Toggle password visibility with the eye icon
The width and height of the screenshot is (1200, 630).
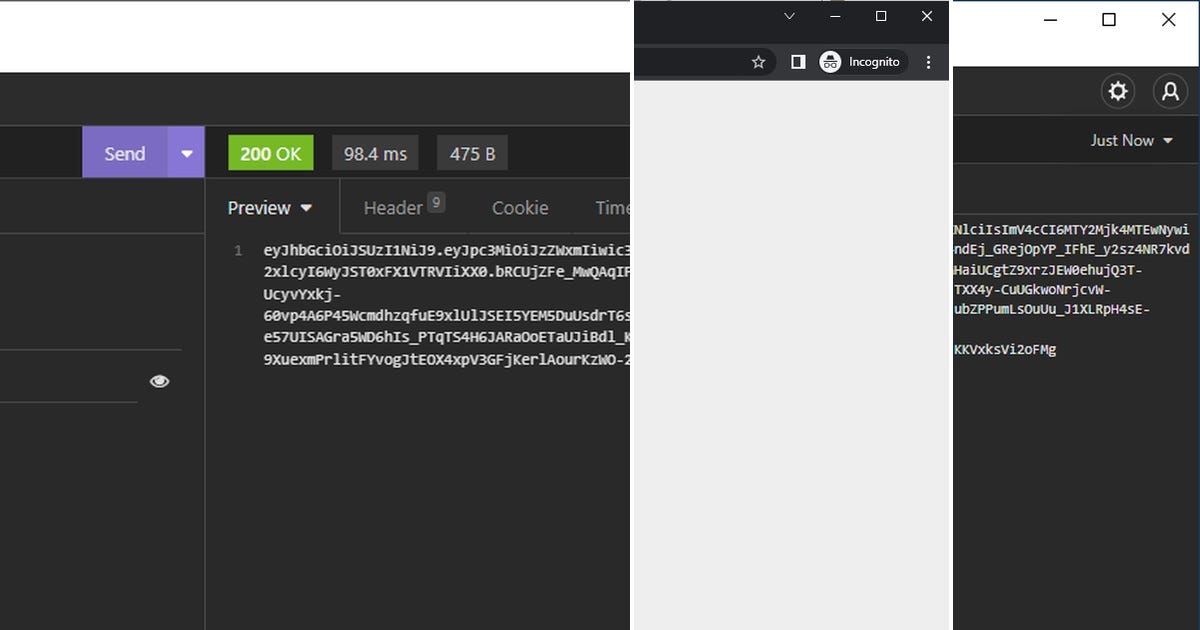click(x=159, y=381)
